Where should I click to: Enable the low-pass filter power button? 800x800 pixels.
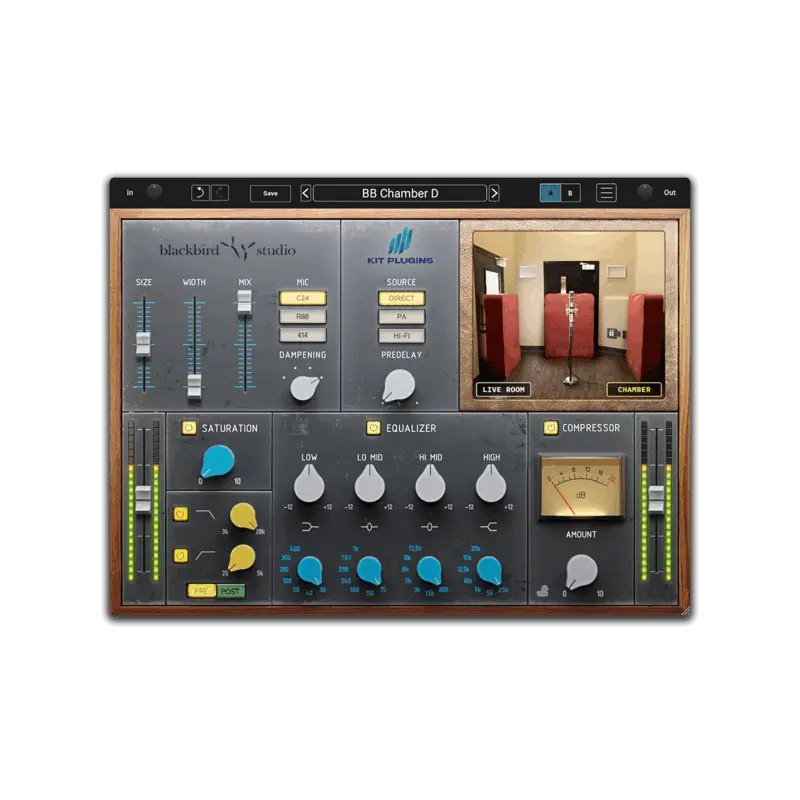tap(181, 514)
